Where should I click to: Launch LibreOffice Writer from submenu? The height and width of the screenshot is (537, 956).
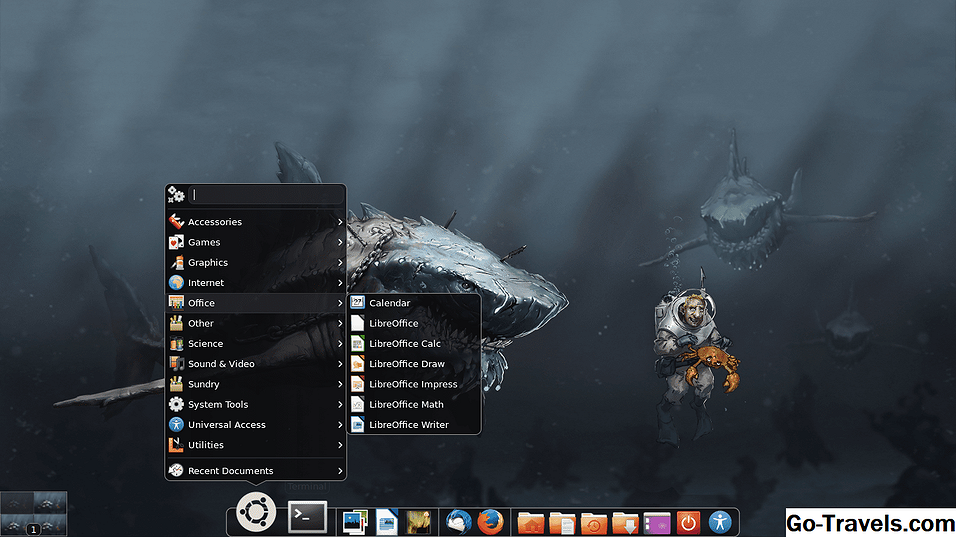[x=414, y=424]
